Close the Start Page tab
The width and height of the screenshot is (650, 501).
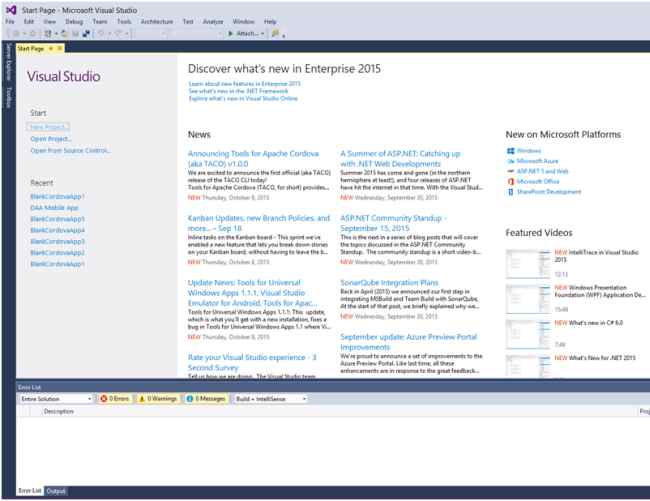tap(60, 49)
